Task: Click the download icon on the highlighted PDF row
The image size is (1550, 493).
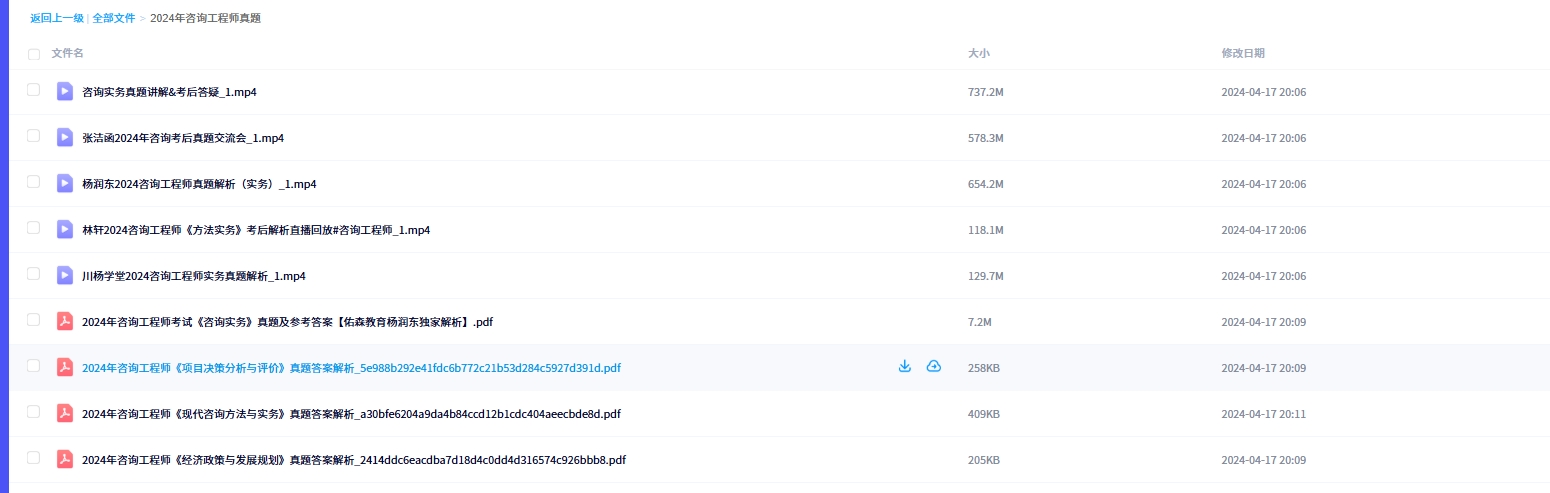Action: 904,367
